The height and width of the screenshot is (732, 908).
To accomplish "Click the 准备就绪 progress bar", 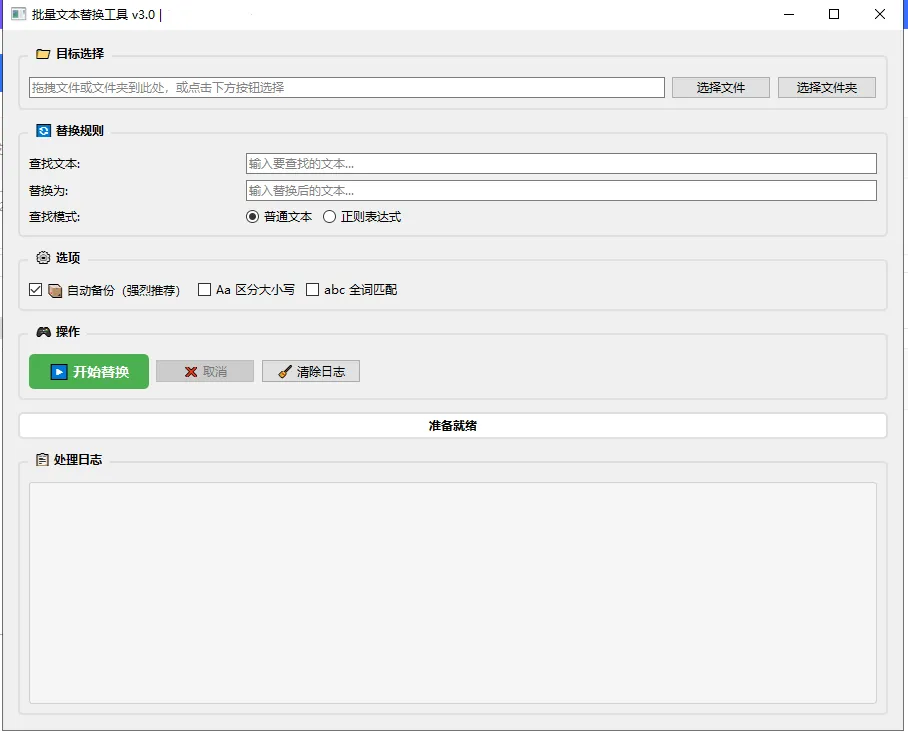I will pos(452,424).
